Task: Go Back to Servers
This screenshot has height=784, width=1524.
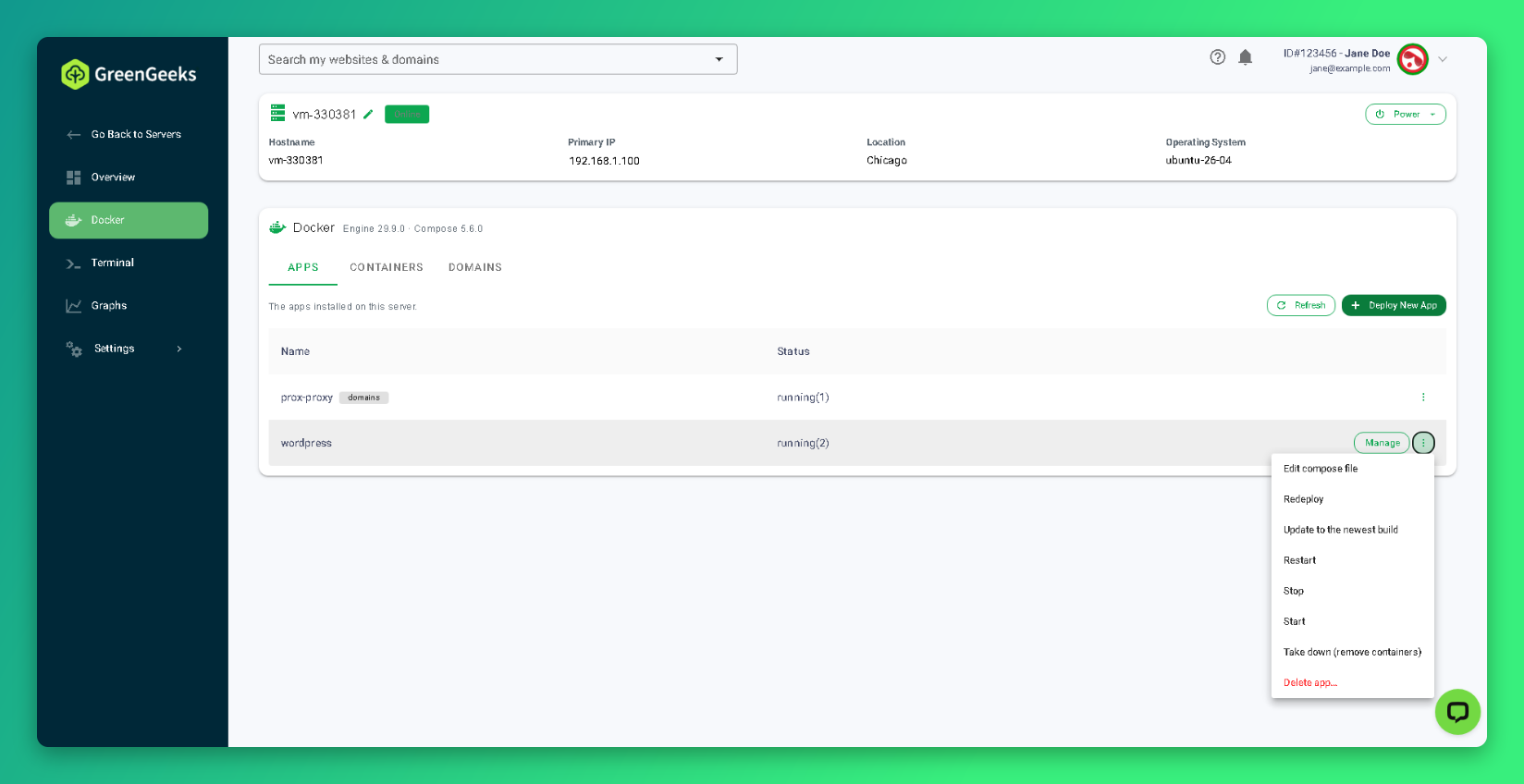Action: tap(129, 134)
